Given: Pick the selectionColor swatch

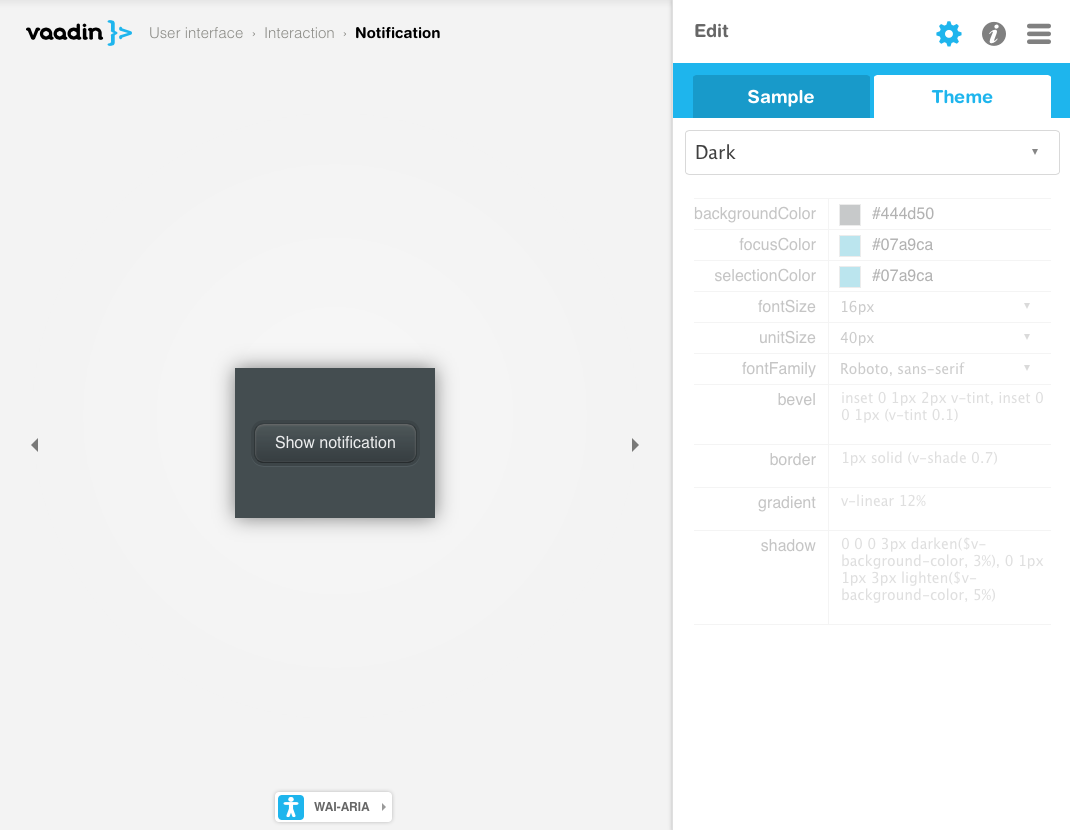Looking at the screenshot, I should (x=850, y=276).
